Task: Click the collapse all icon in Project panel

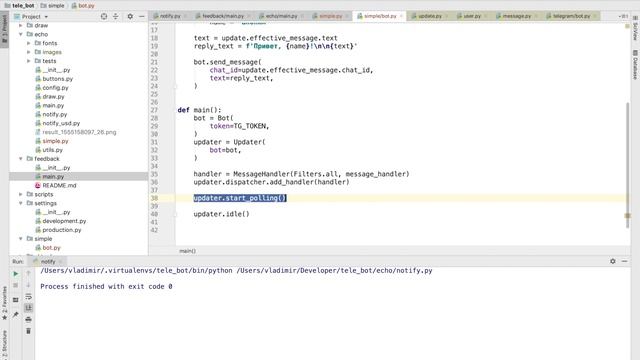Action: pos(116,16)
